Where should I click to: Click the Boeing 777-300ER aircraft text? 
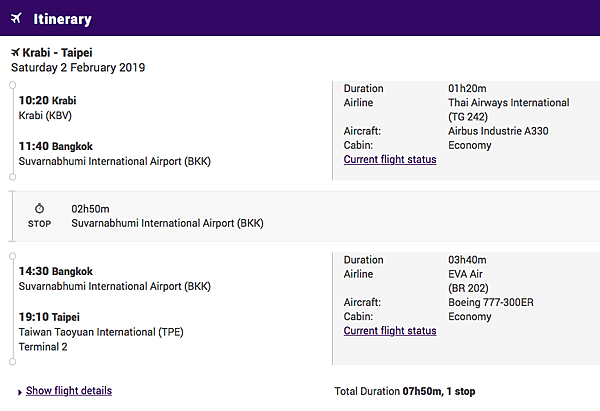click(491, 303)
